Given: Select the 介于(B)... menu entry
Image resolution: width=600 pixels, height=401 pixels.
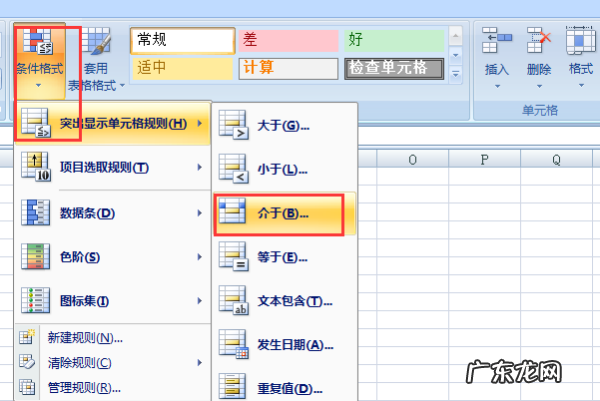Looking at the screenshot, I should pos(285,213).
